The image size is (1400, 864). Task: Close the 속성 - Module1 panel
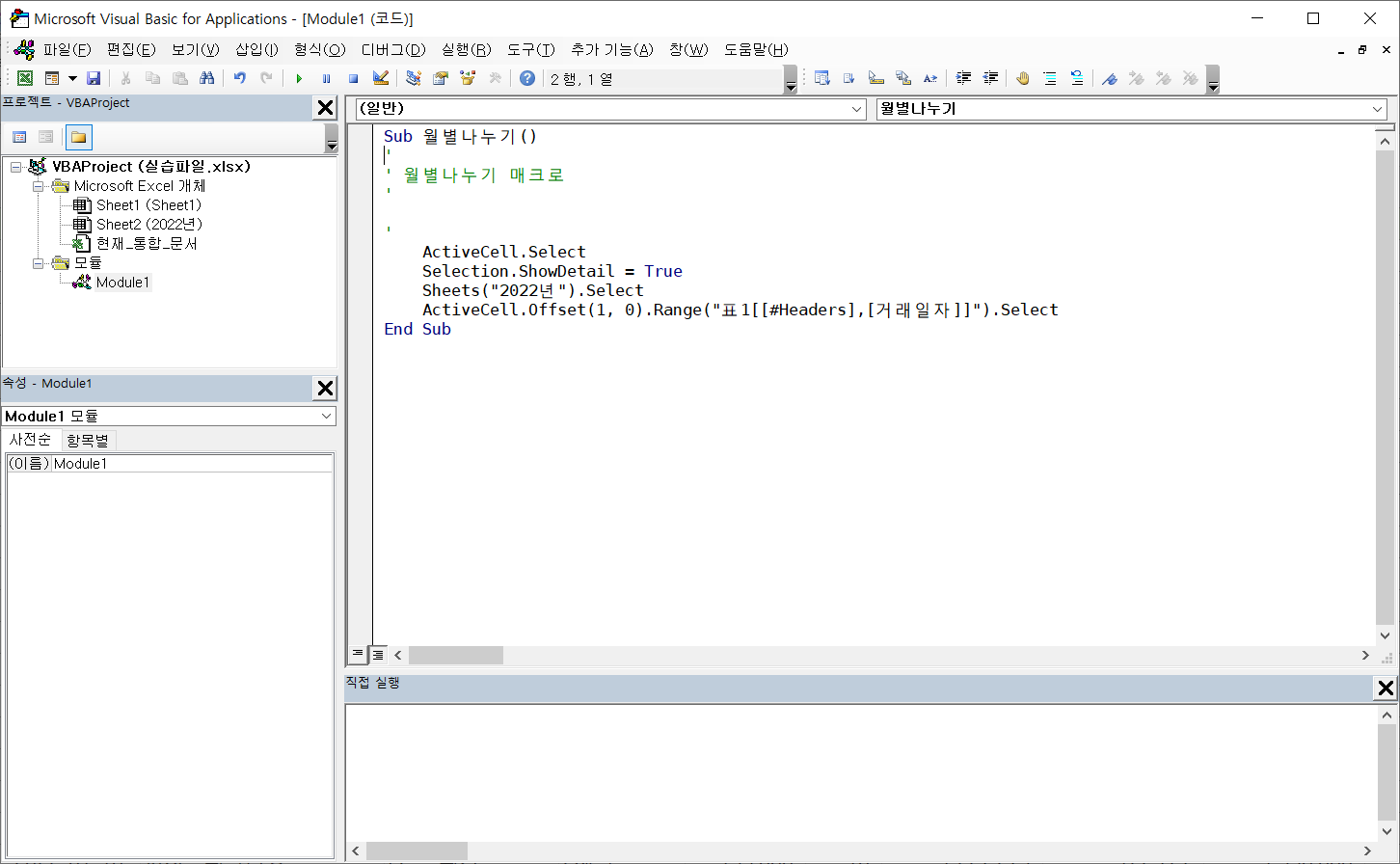click(x=326, y=388)
